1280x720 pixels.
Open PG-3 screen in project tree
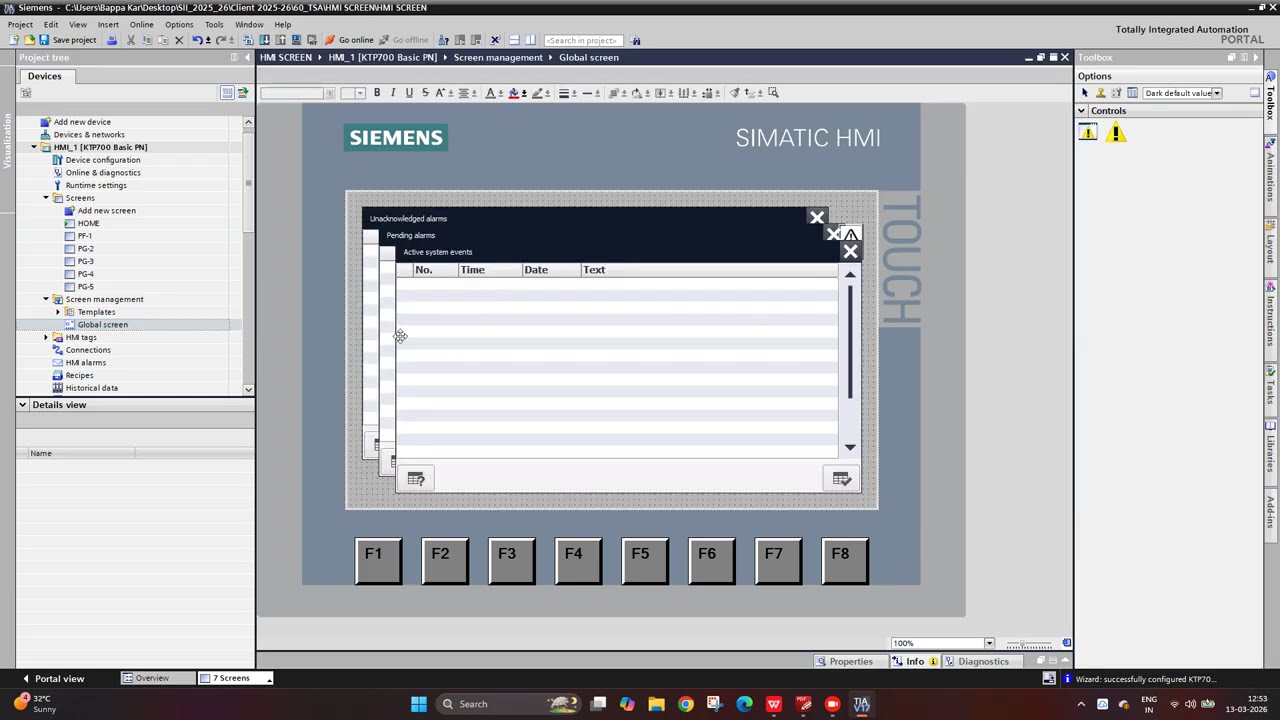click(85, 261)
